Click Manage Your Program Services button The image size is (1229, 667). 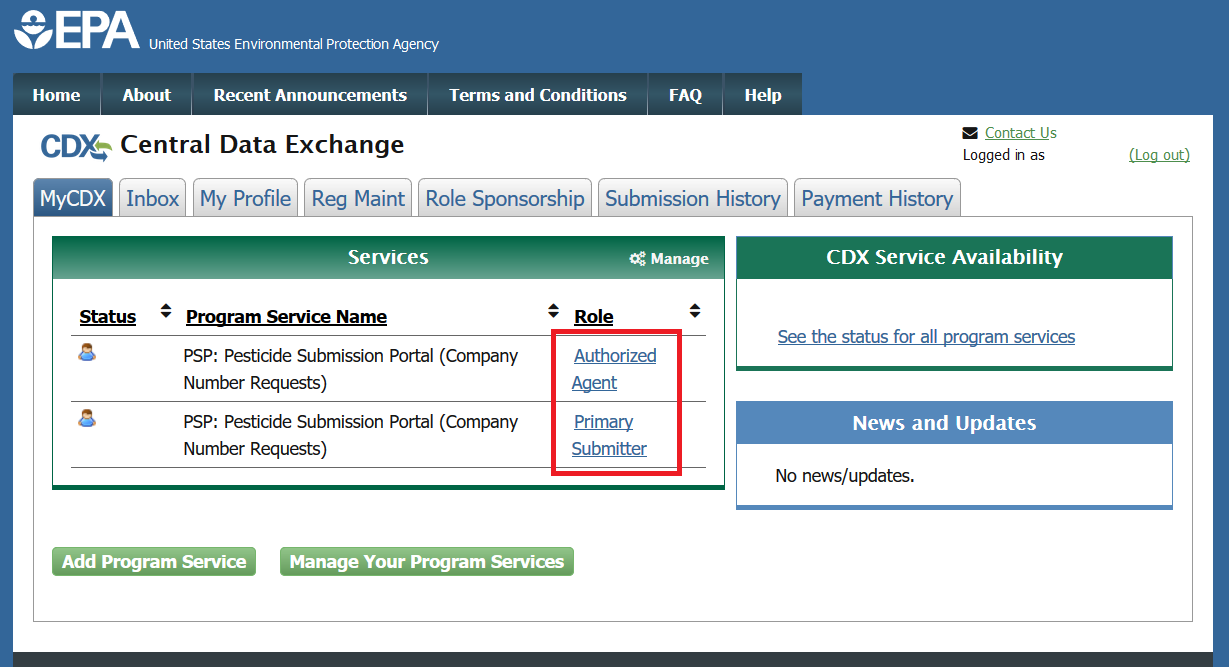426,562
